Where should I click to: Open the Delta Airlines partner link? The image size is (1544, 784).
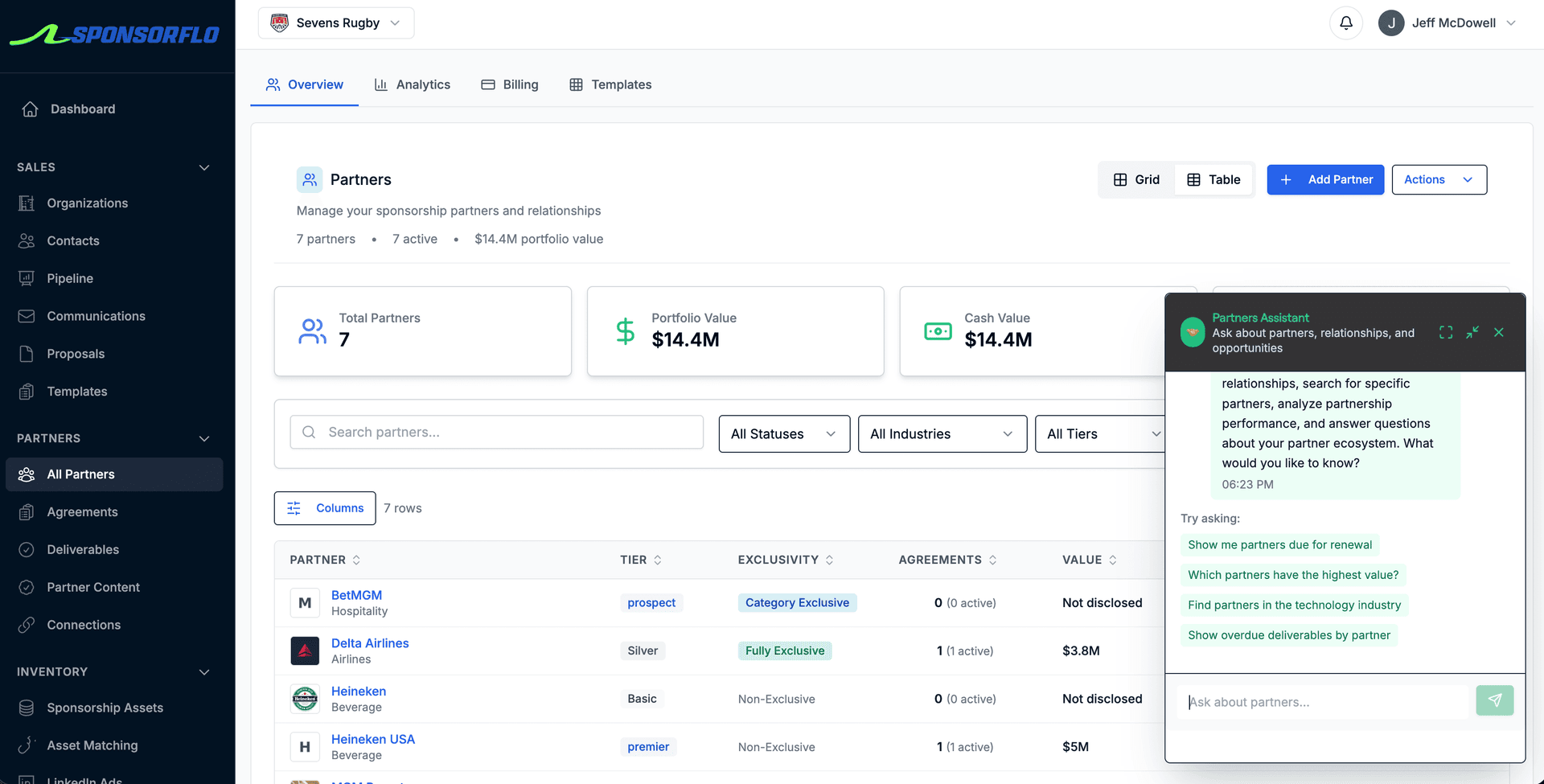tap(370, 642)
